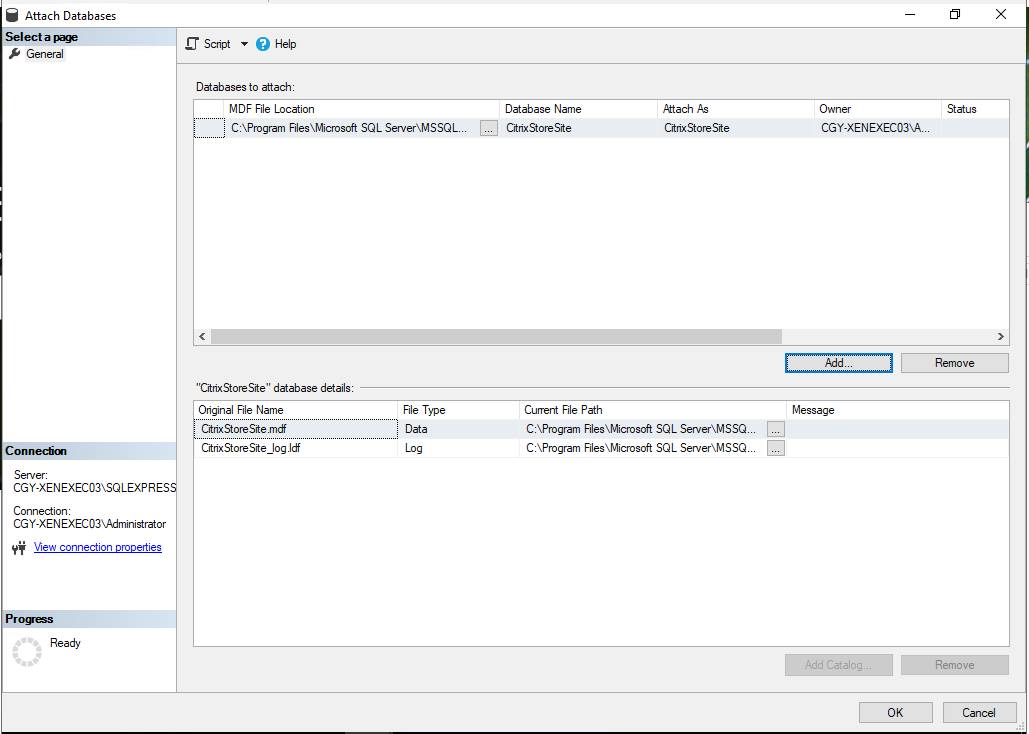
Task: Open View connection properties link
Action: [x=97, y=547]
